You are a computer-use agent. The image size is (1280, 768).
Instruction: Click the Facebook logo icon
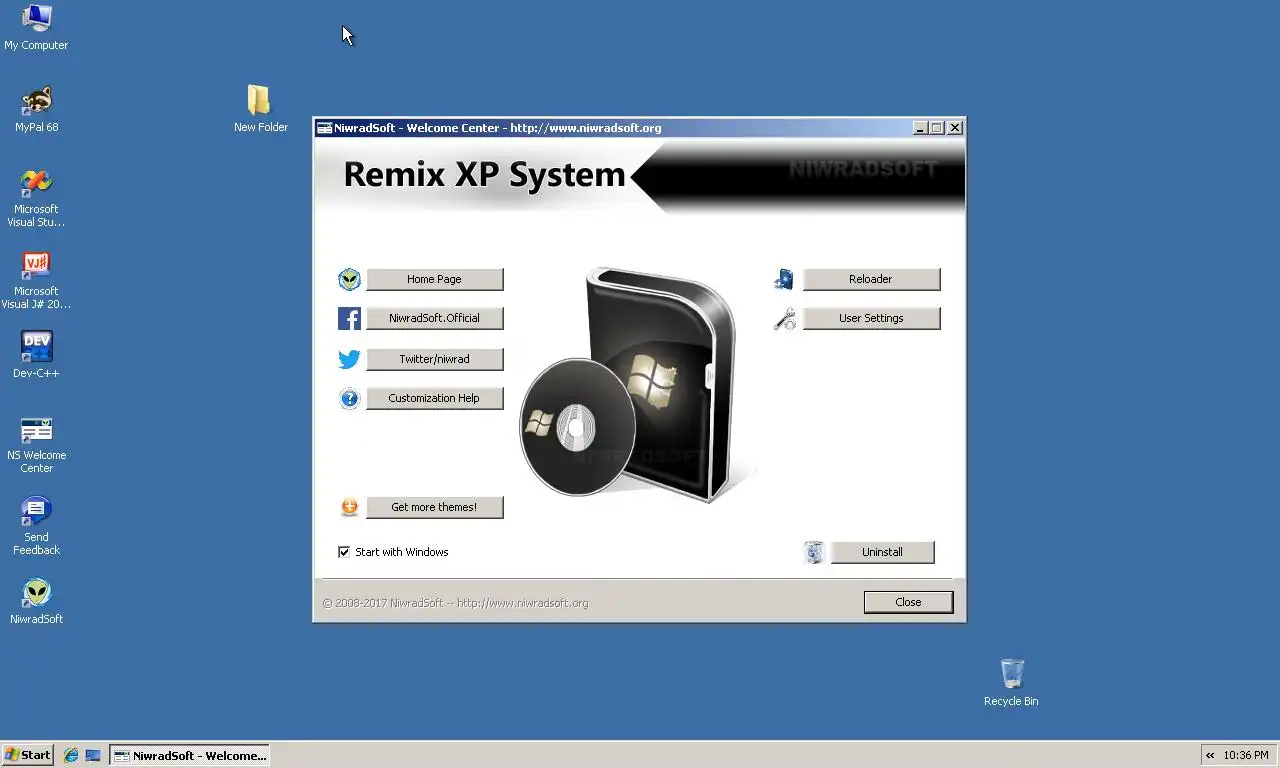coord(349,318)
